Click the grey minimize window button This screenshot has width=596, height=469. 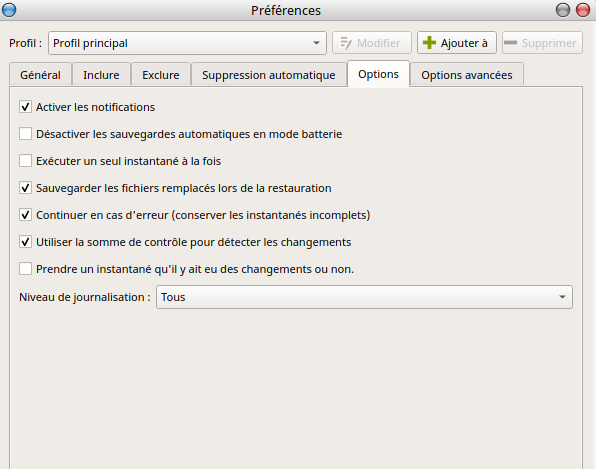coord(563,10)
